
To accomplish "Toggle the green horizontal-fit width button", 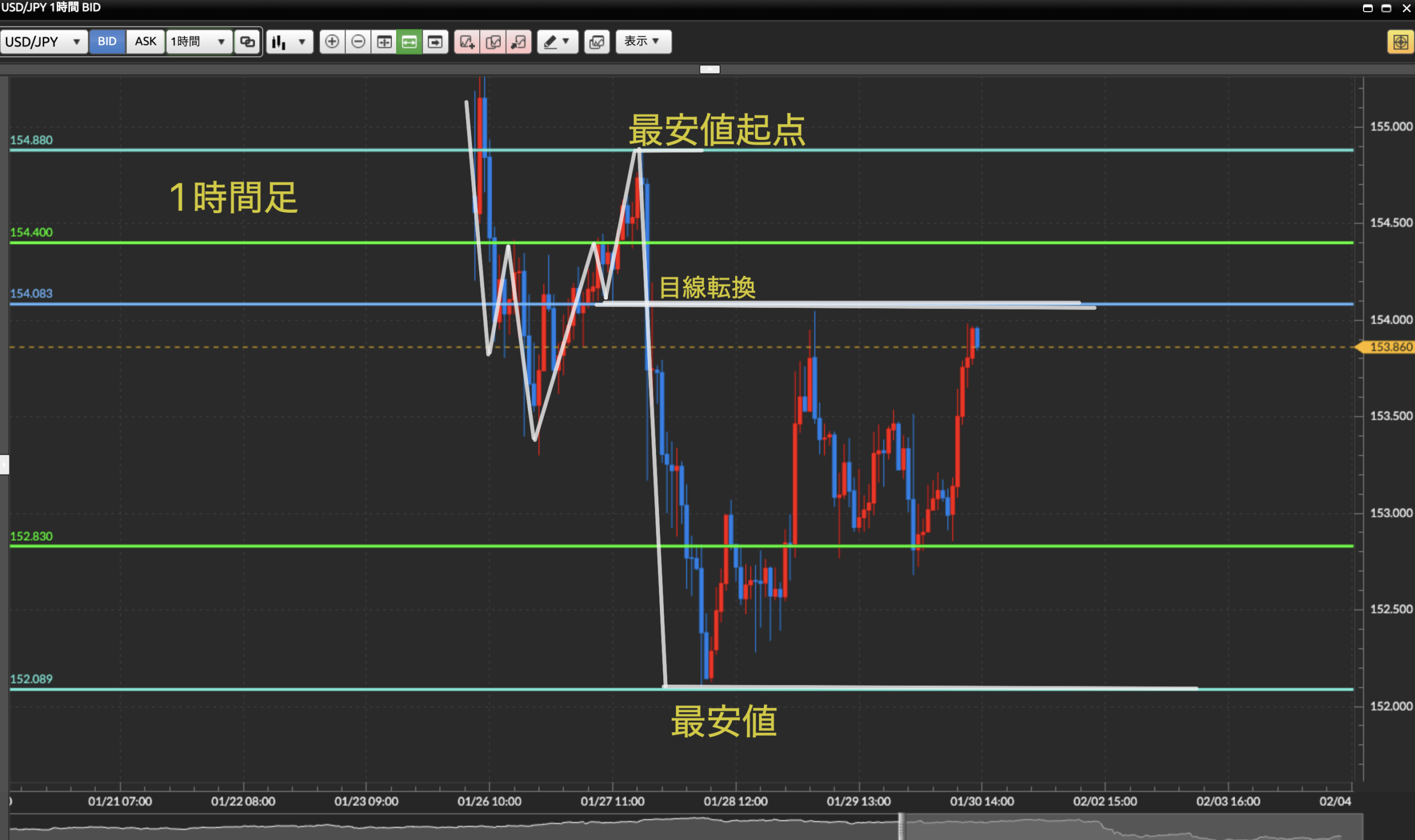I will [x=409, y=41].
